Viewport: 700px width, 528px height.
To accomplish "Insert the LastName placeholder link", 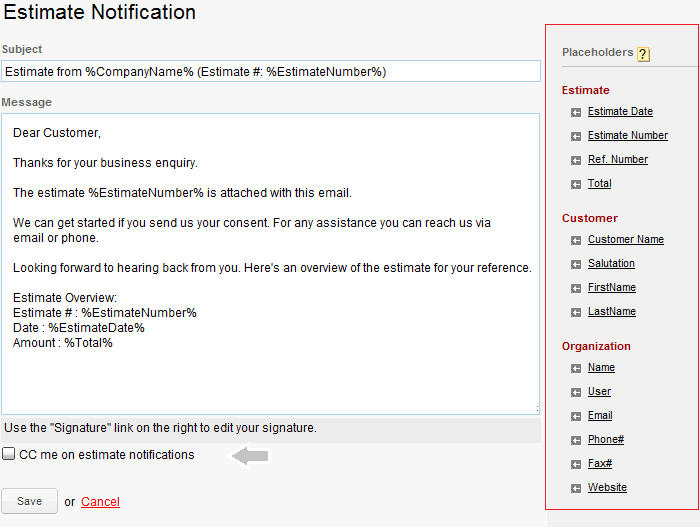I will pos(612,312).
